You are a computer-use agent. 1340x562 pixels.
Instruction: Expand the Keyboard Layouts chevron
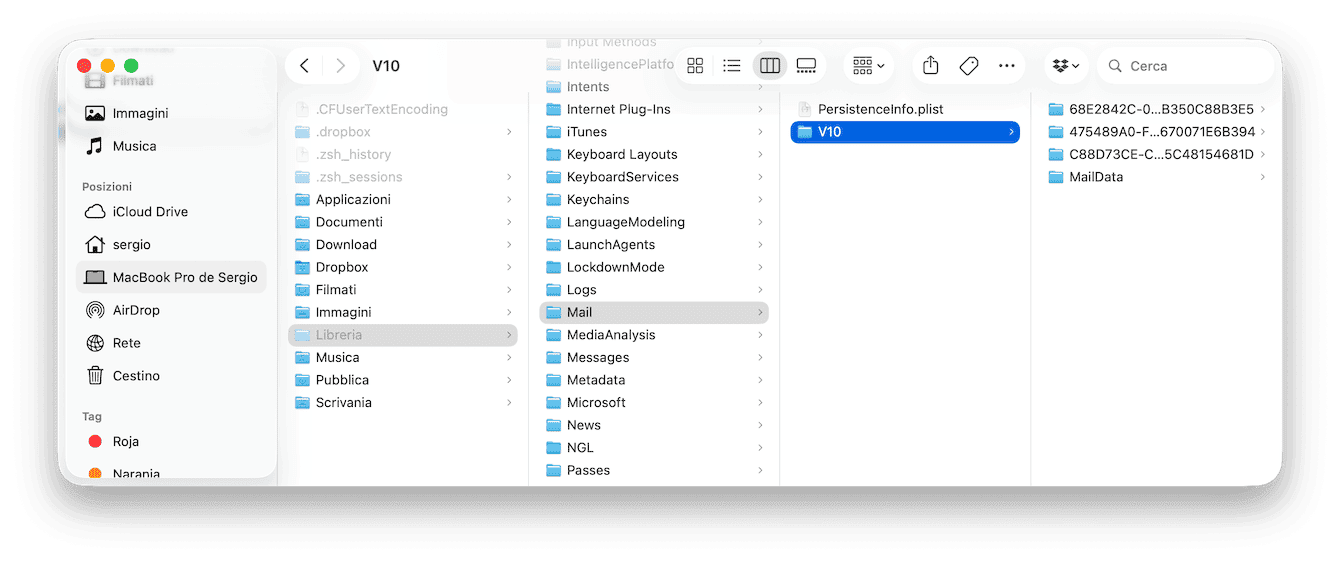click(x=760, y=154)
